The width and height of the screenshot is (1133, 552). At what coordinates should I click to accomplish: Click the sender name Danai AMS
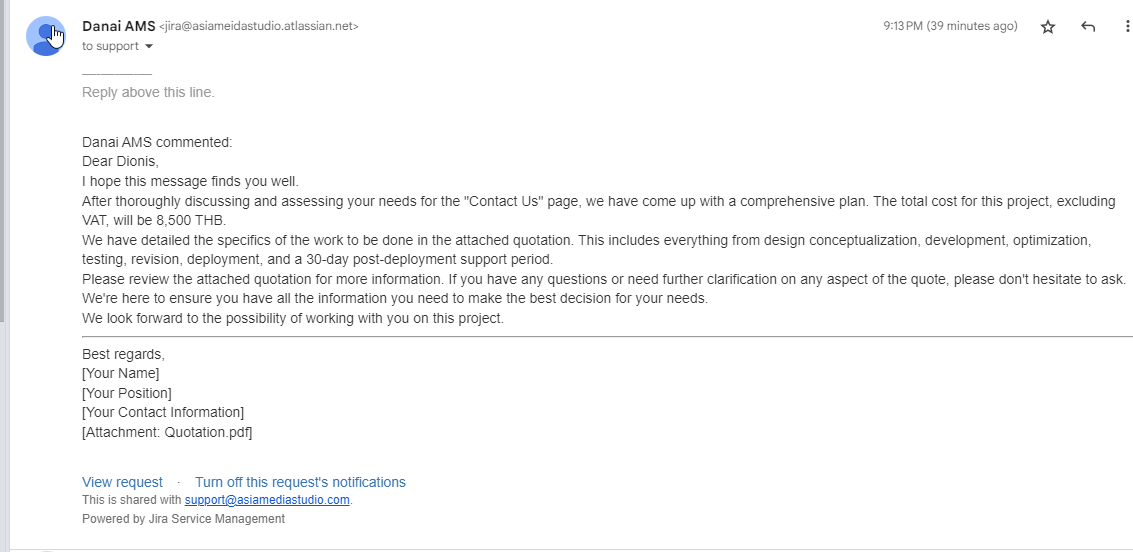(x=119, y=26)
